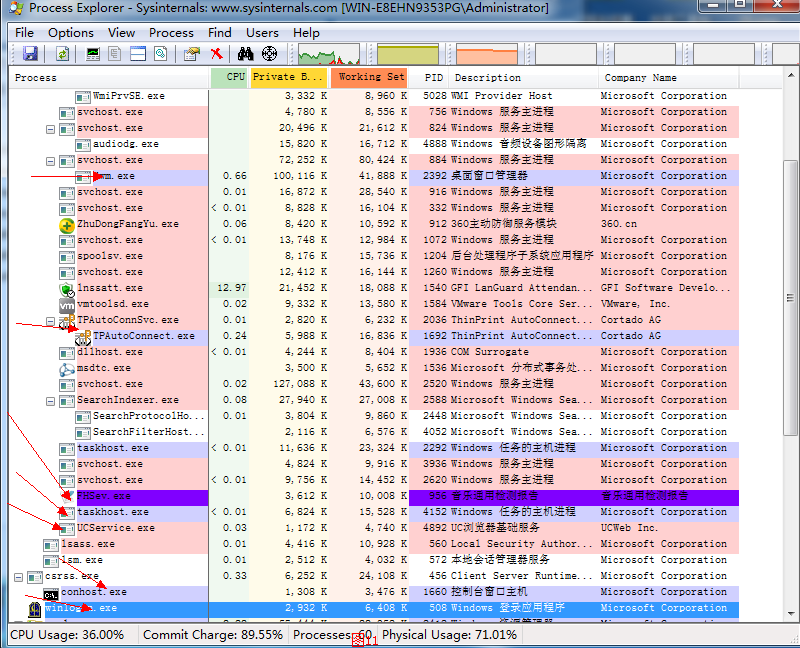Viewport: 800px width, 648px height.
Task: Collapse the SearchIndexer.exe tree node
Action: (51, 402)
